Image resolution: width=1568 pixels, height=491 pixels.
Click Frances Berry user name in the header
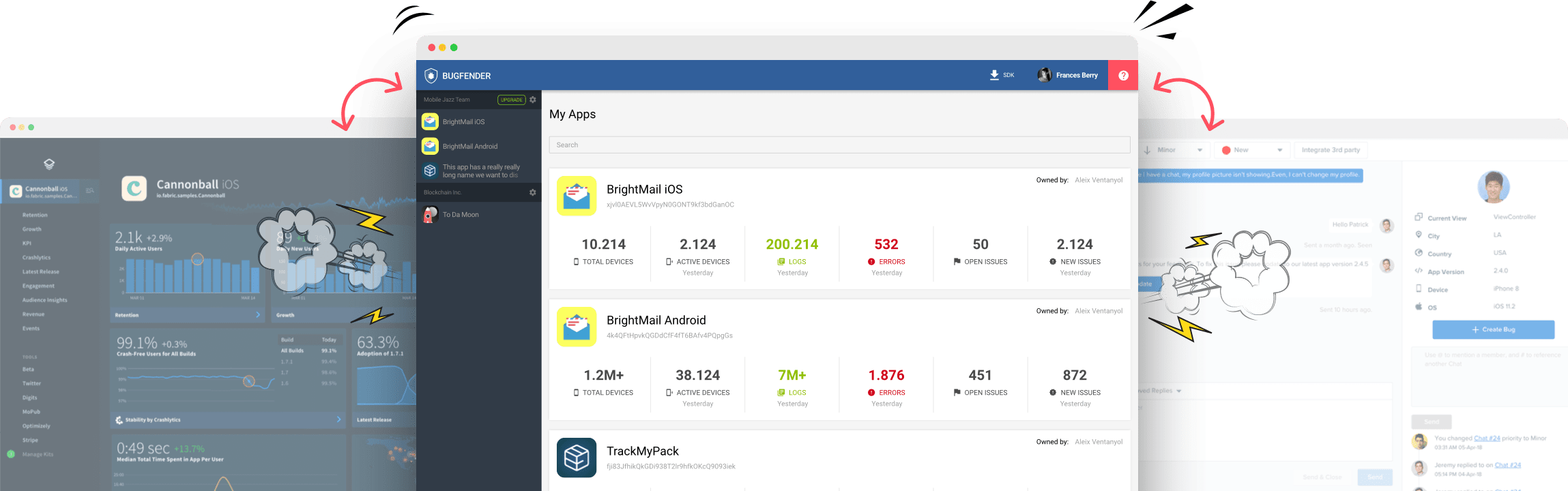[x=1077, y=75]
